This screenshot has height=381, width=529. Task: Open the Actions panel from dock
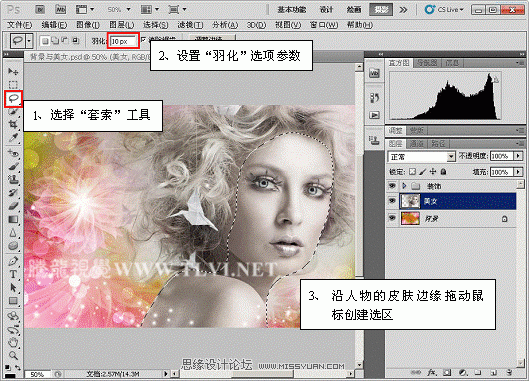tap(374, 115)
